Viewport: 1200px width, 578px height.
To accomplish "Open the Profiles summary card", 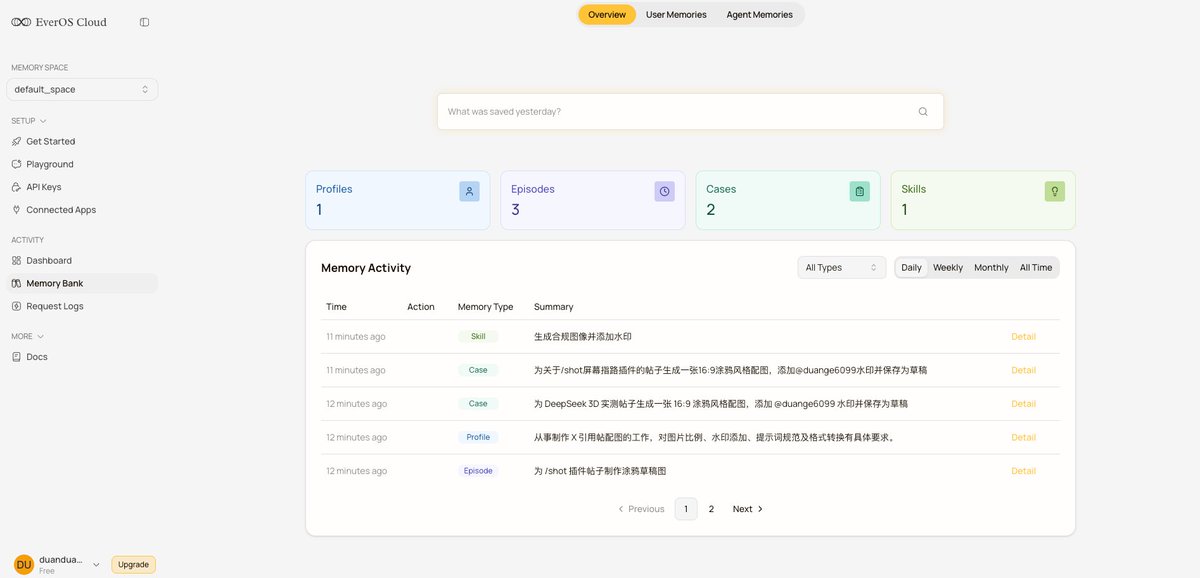I will (398, 200).
